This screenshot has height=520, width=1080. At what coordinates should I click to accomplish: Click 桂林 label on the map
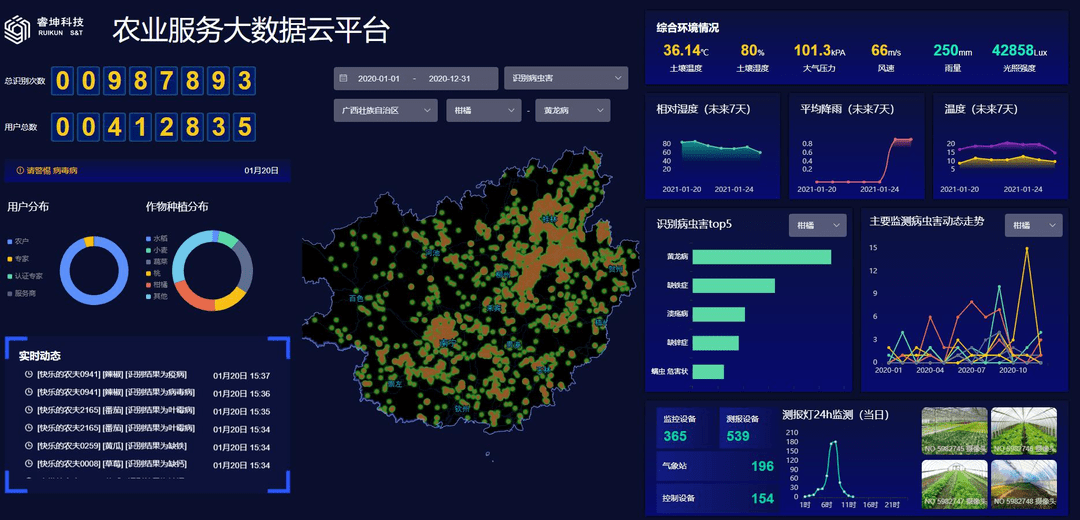pyautogui.click(x=549, y=219)
